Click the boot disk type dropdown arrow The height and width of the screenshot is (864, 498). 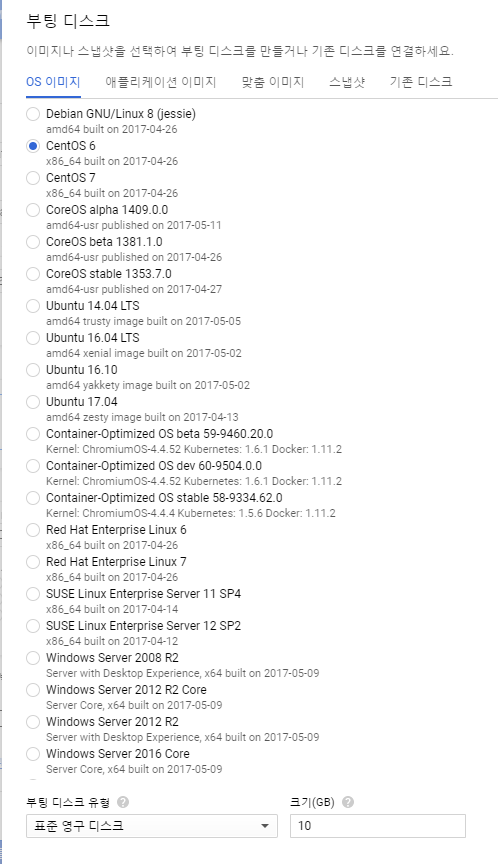tap(265, 826)
